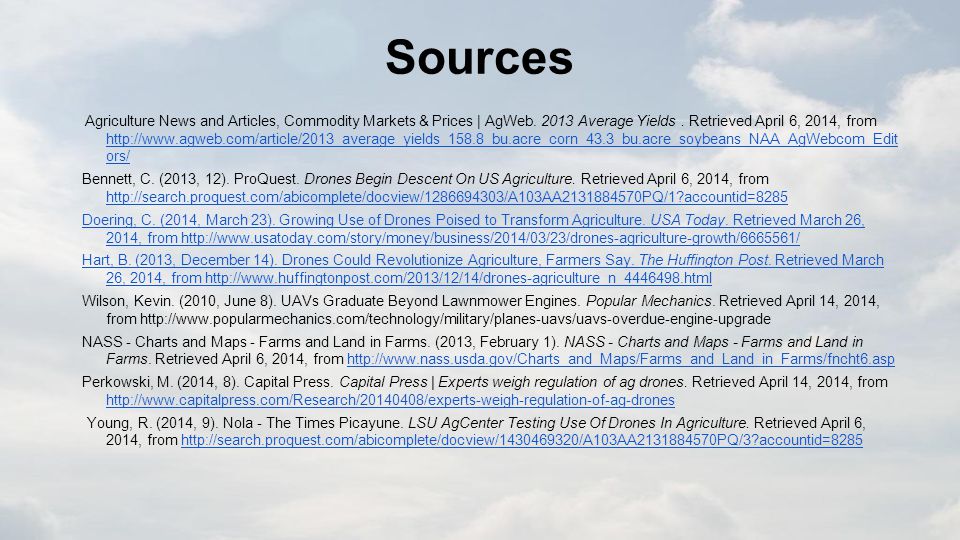Click '2013 Average Yields' italic title

pos(608,121)
